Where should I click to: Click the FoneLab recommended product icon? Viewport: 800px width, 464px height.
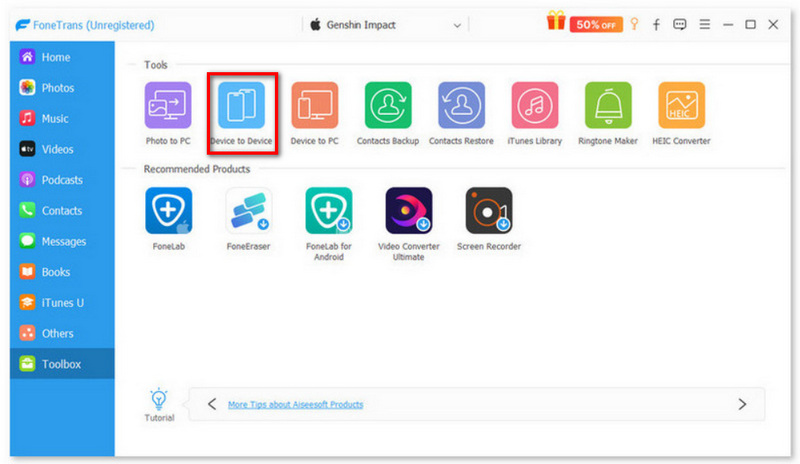point(168,211)
